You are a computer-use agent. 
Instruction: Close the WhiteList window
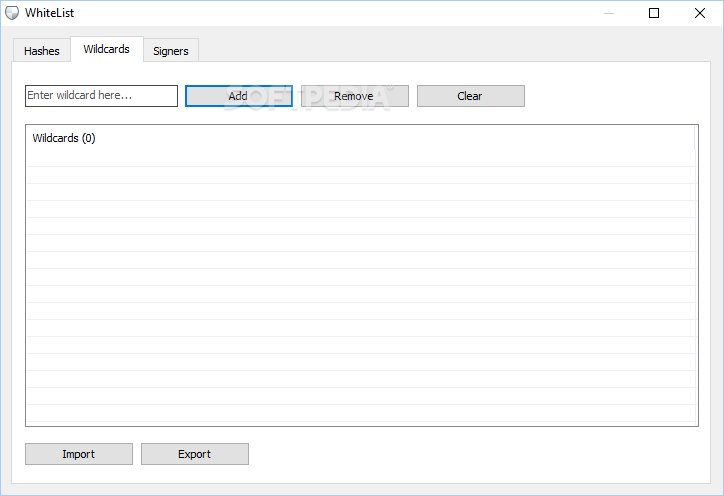700,13
